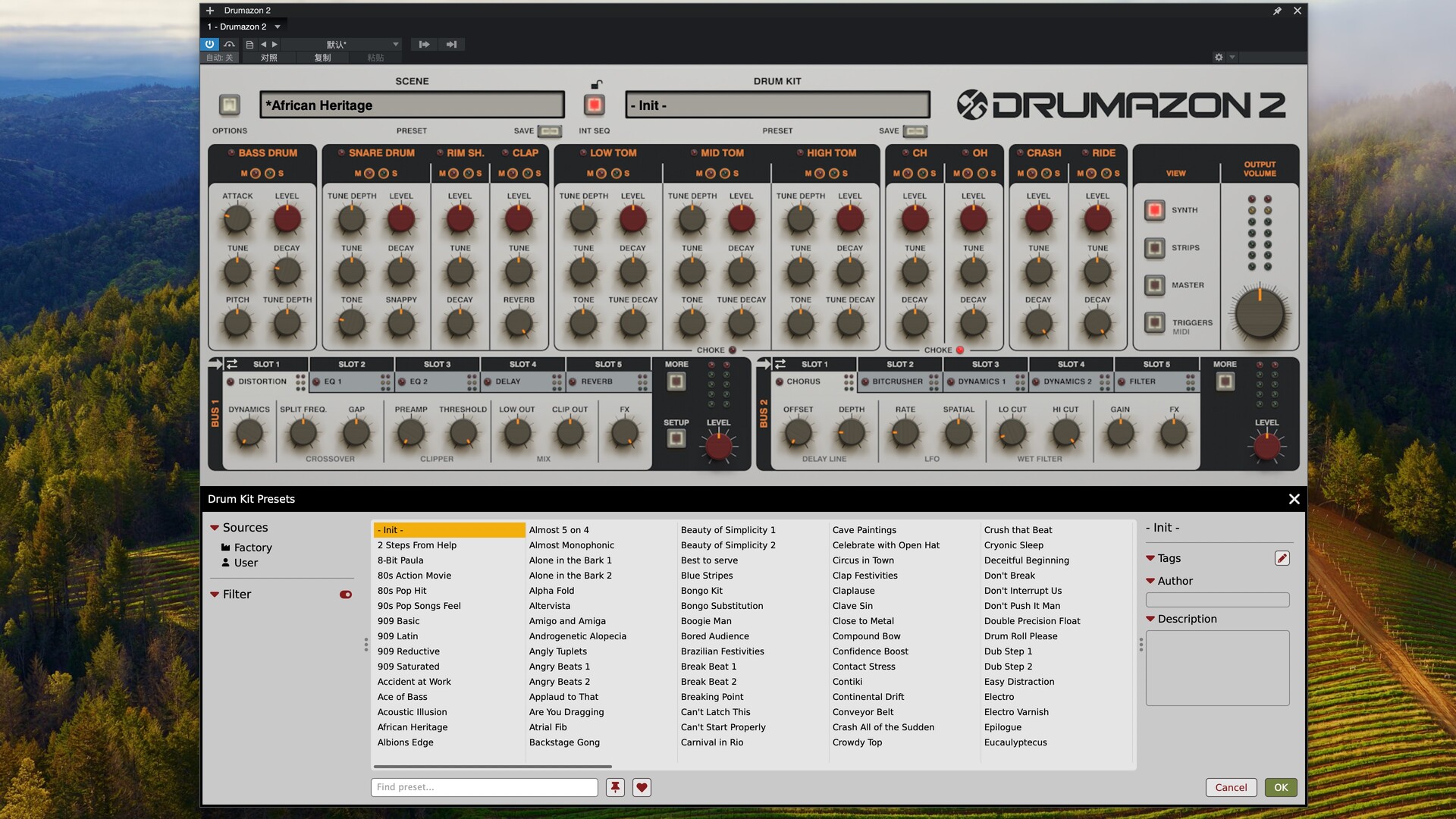
Task: Toggle CHORUS effect power on Bus 2
Action: (x=779, y=381)
